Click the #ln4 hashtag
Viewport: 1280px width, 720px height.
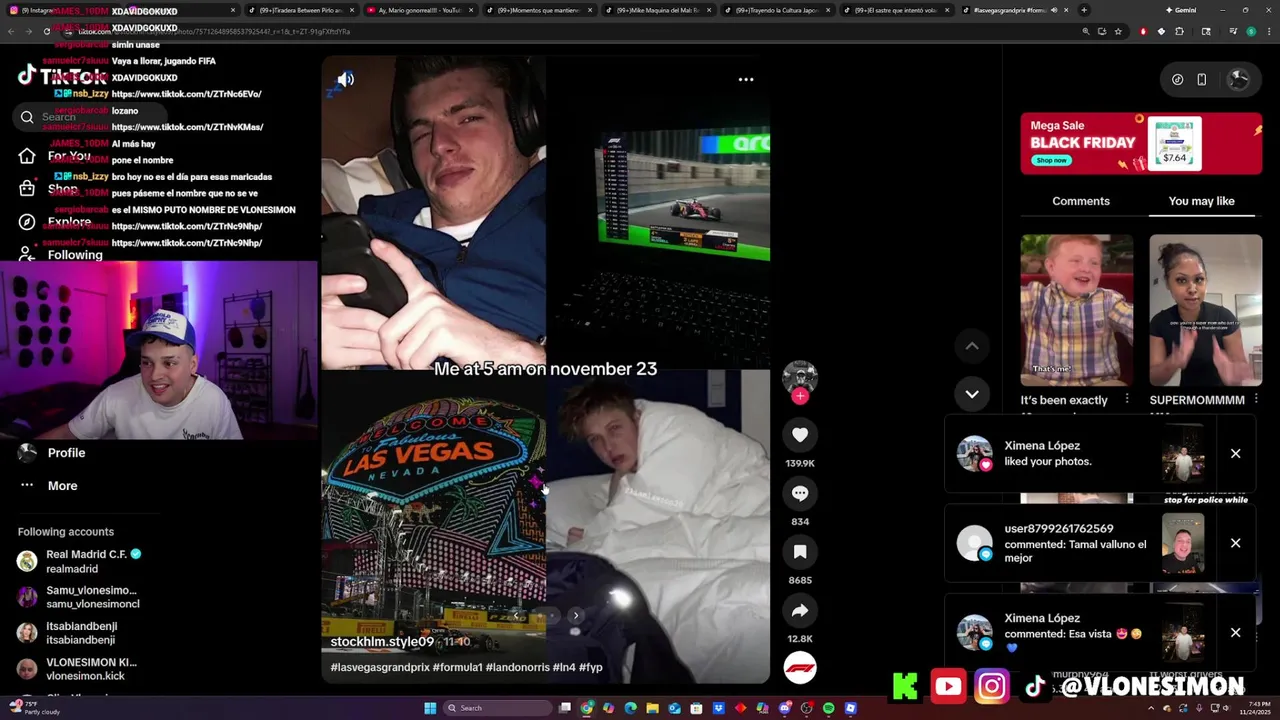tap(563, 667)
